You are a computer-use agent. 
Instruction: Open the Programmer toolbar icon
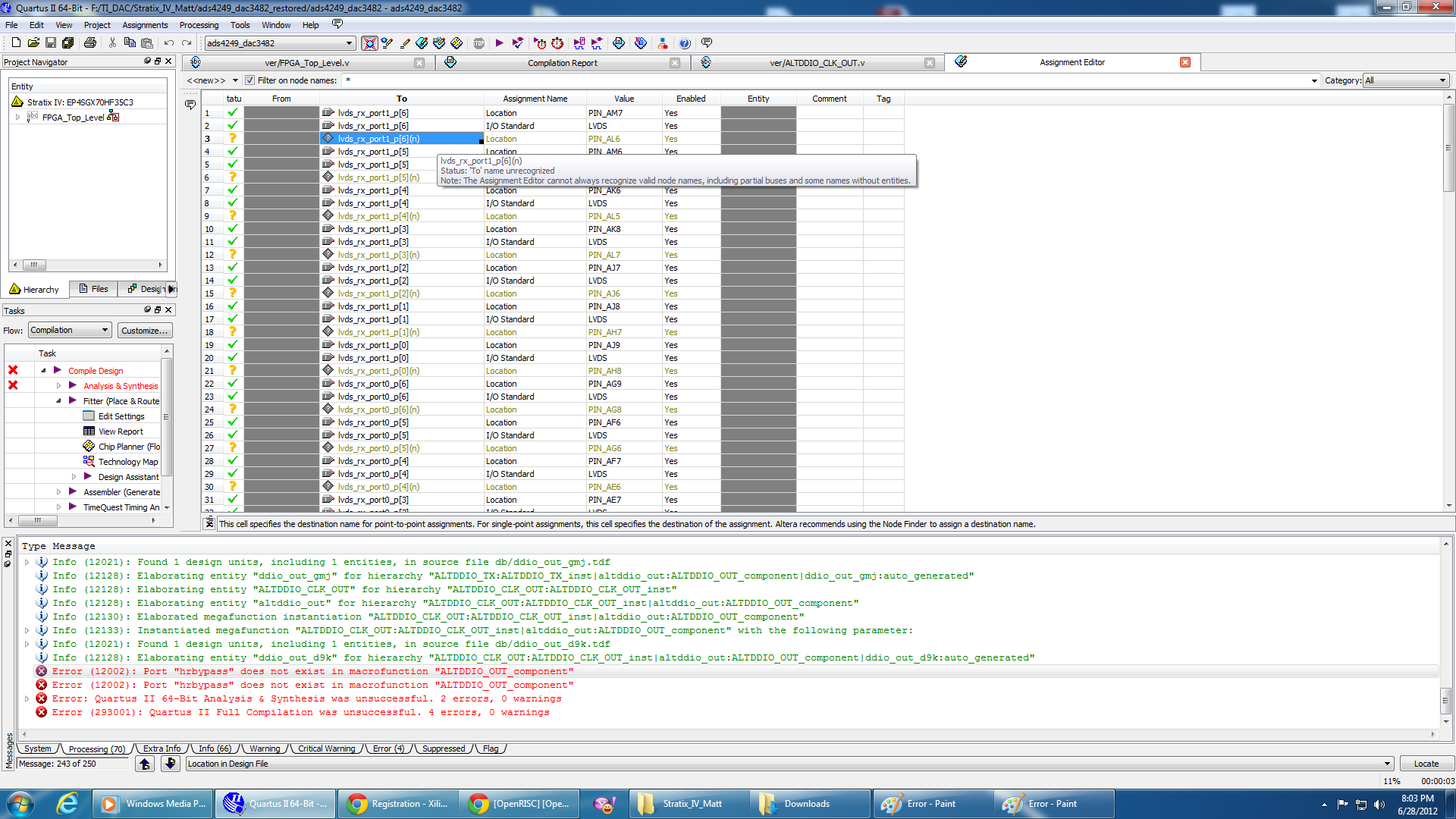[x=641, y=43]
